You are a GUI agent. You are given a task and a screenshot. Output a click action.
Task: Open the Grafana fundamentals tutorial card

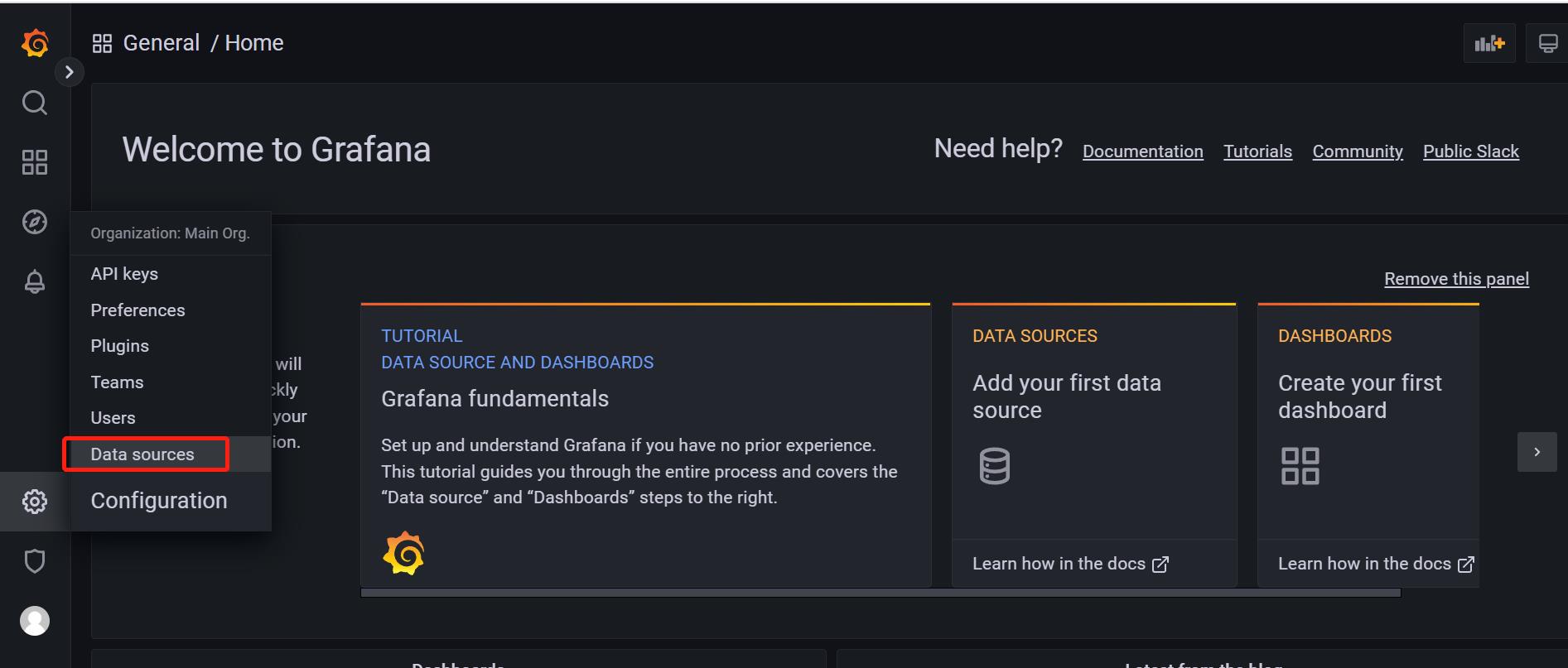click(x=646, y=445)
